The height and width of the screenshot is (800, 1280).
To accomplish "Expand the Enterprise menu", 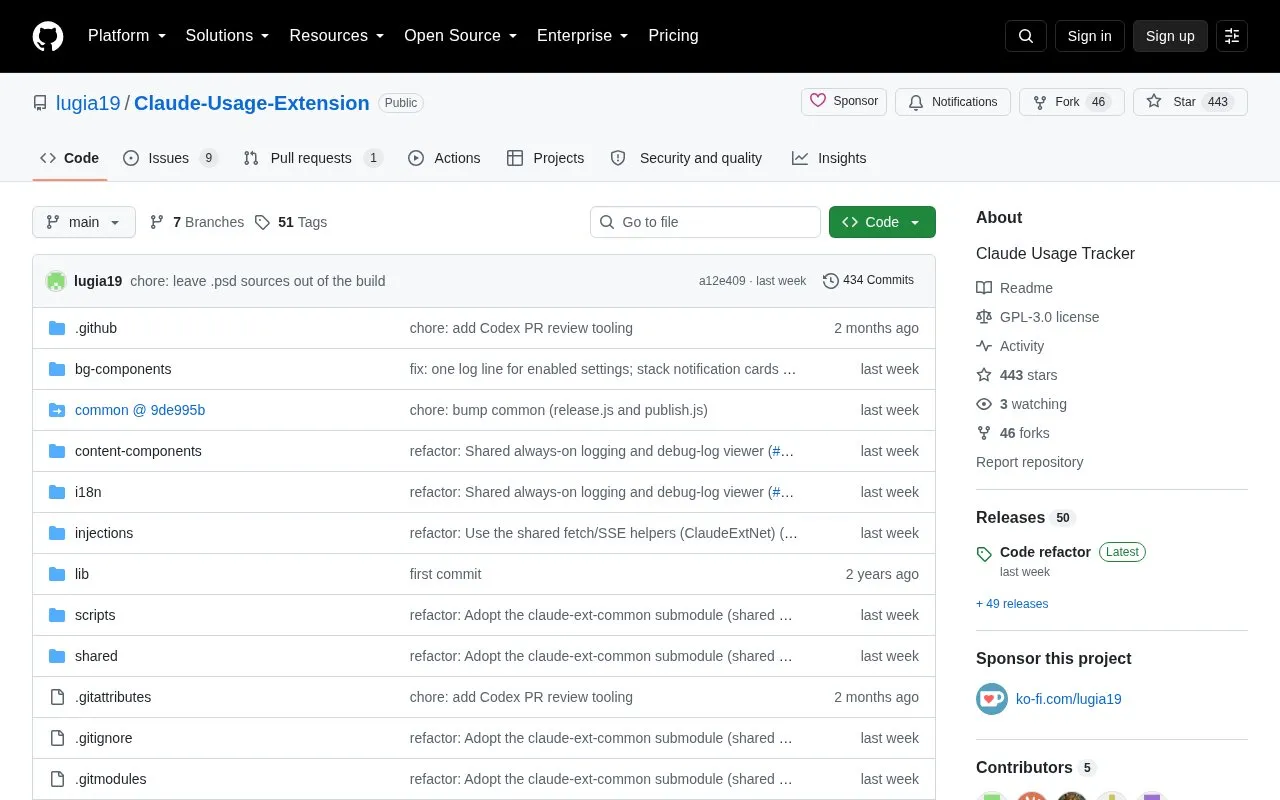I will click(x=582, y=36).
